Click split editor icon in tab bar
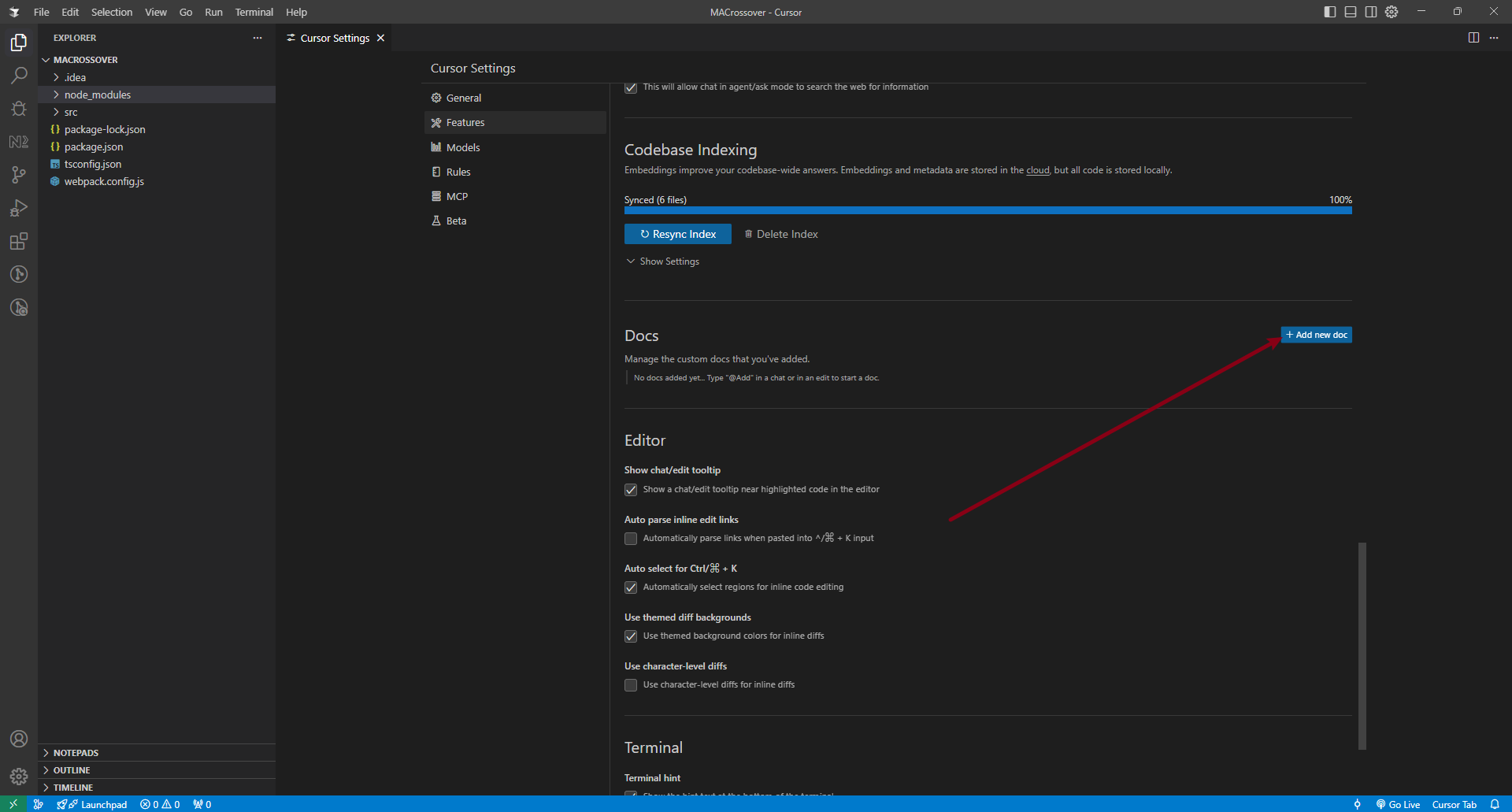 [x=1473, y=38]
